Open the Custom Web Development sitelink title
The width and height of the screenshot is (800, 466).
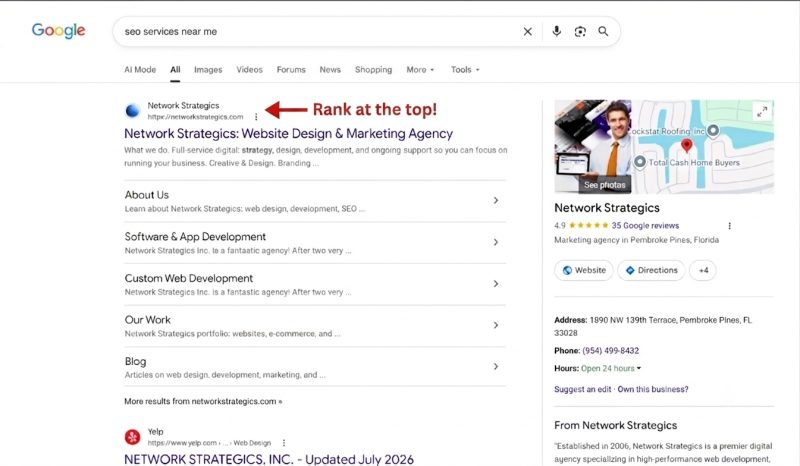189,278
